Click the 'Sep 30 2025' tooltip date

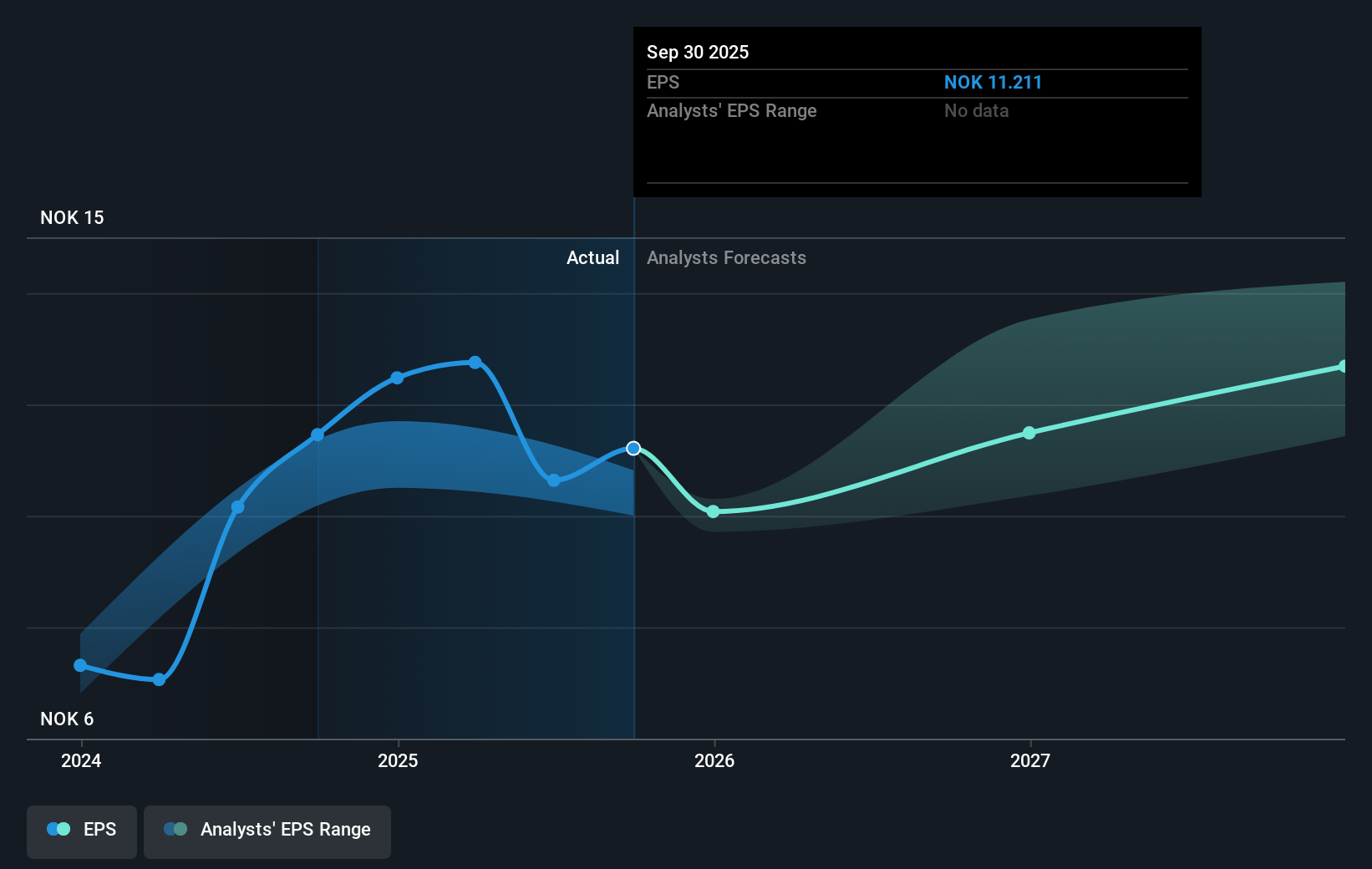coord(698,52)
